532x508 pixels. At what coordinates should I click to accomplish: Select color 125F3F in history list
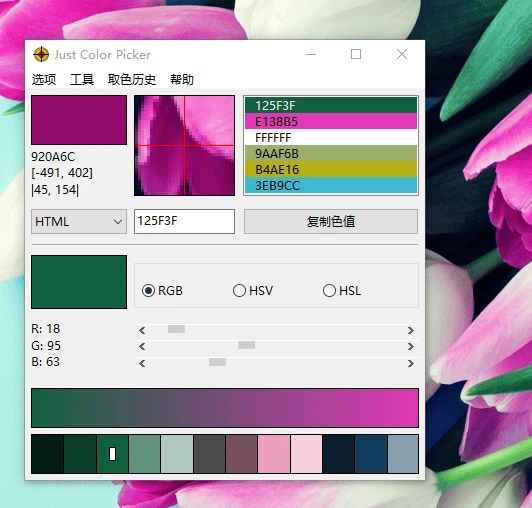click(331, 105)
